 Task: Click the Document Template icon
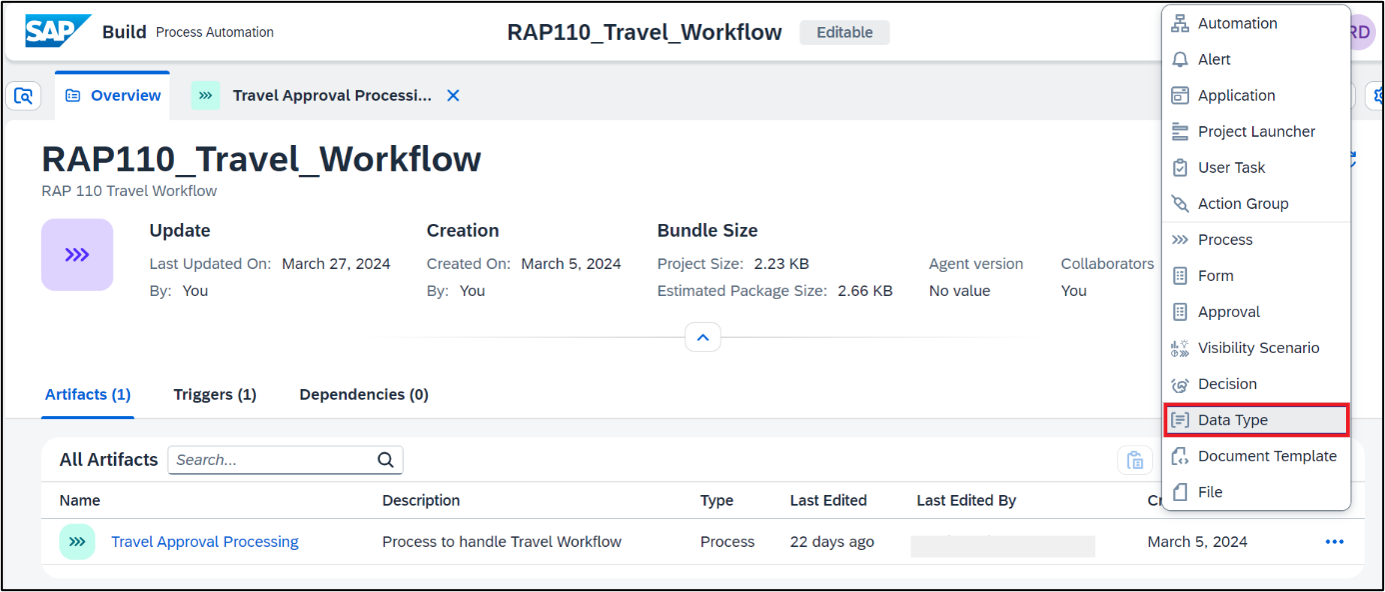click(x=1180, y=456)
